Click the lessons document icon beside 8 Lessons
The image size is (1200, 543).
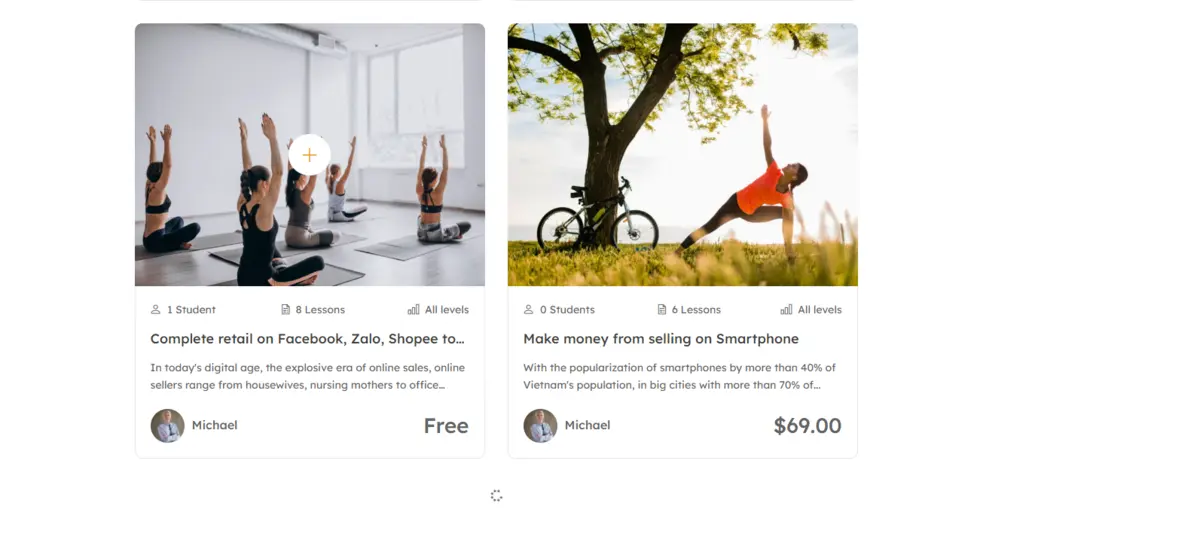pyautogui.click(x=285, y=310)
